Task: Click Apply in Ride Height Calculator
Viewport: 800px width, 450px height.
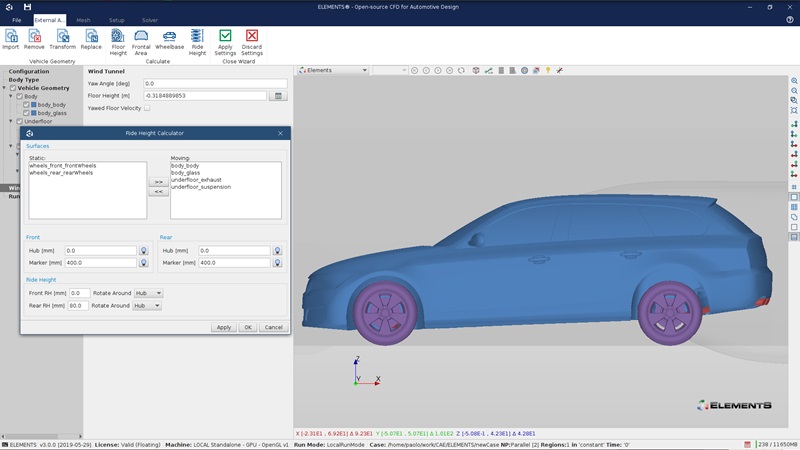Action: click(x=223, y=327)
